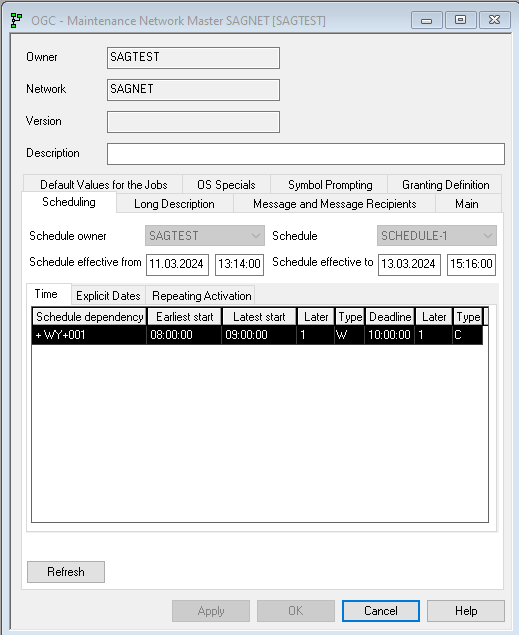Image resolution: width=519 pixels, height=635 pixels.
Task: Click the Help button
Action: (466, 611)
